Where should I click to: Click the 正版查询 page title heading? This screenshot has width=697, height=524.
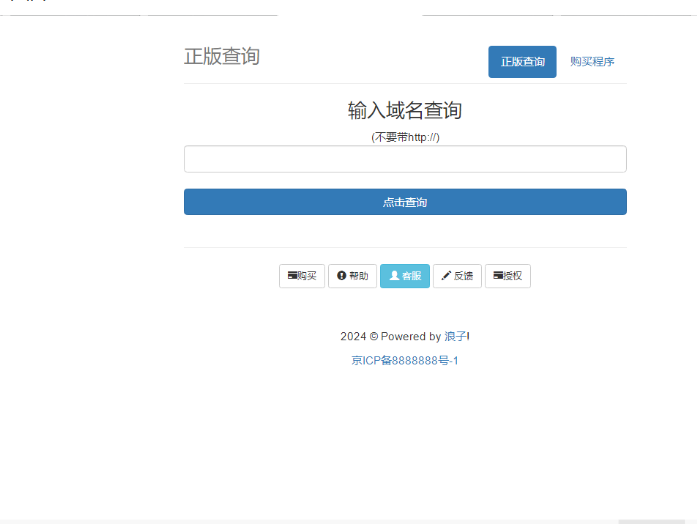click(x=222, y=57)
